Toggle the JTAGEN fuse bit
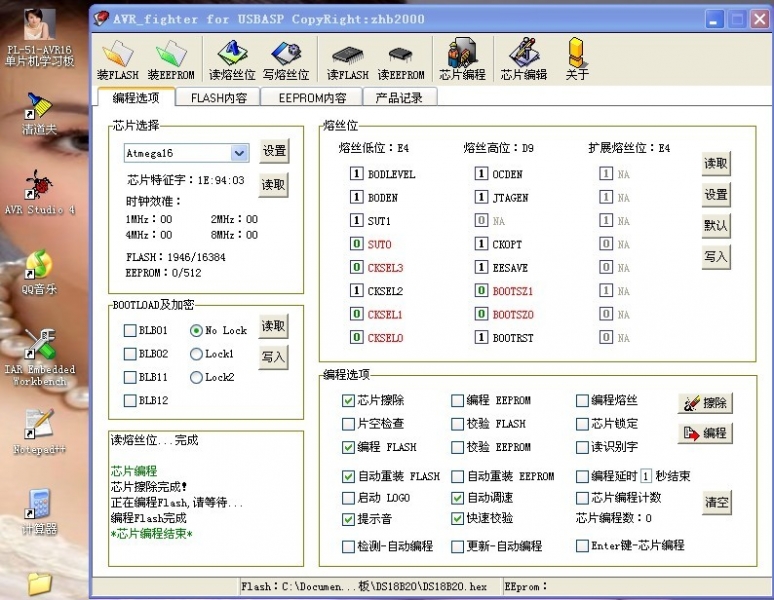Screen dimensions: 774x600 [x=481, y=197]
